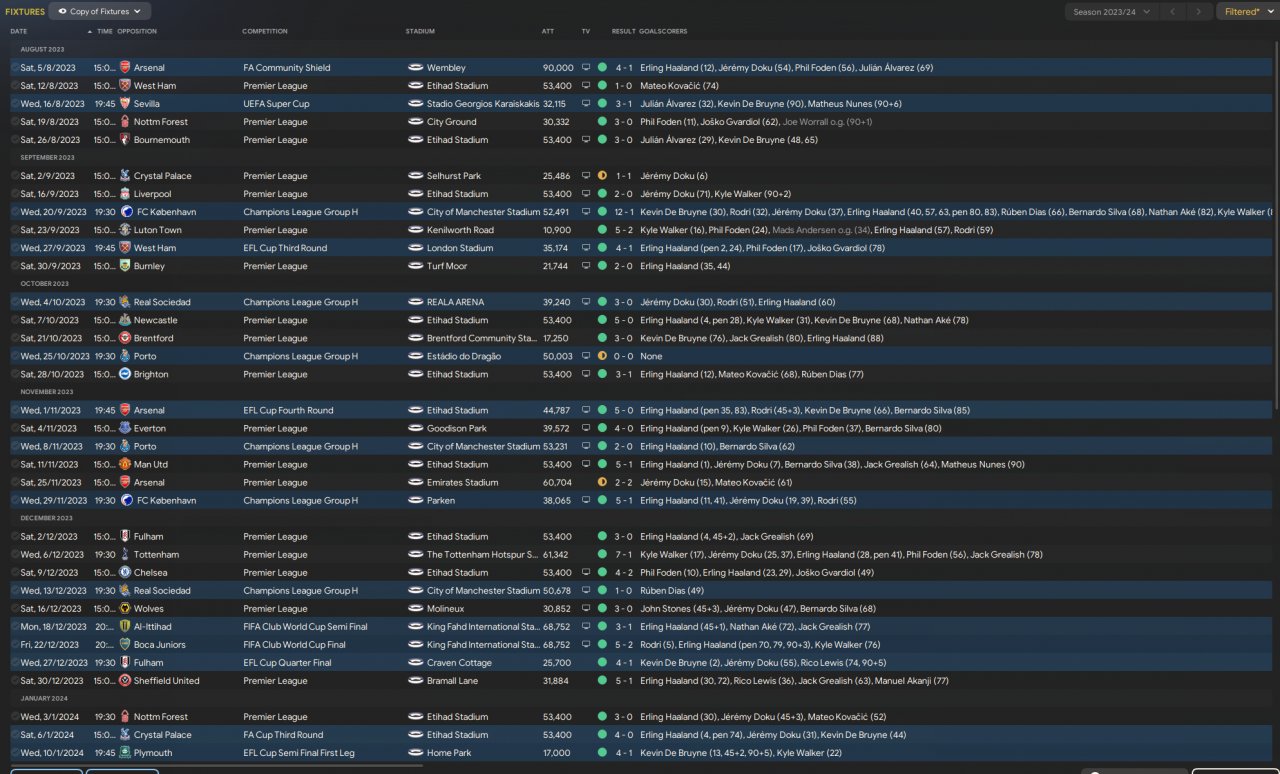
Task: Click the stadium icon beside Selhurst Park
Action: pos(416,176)
